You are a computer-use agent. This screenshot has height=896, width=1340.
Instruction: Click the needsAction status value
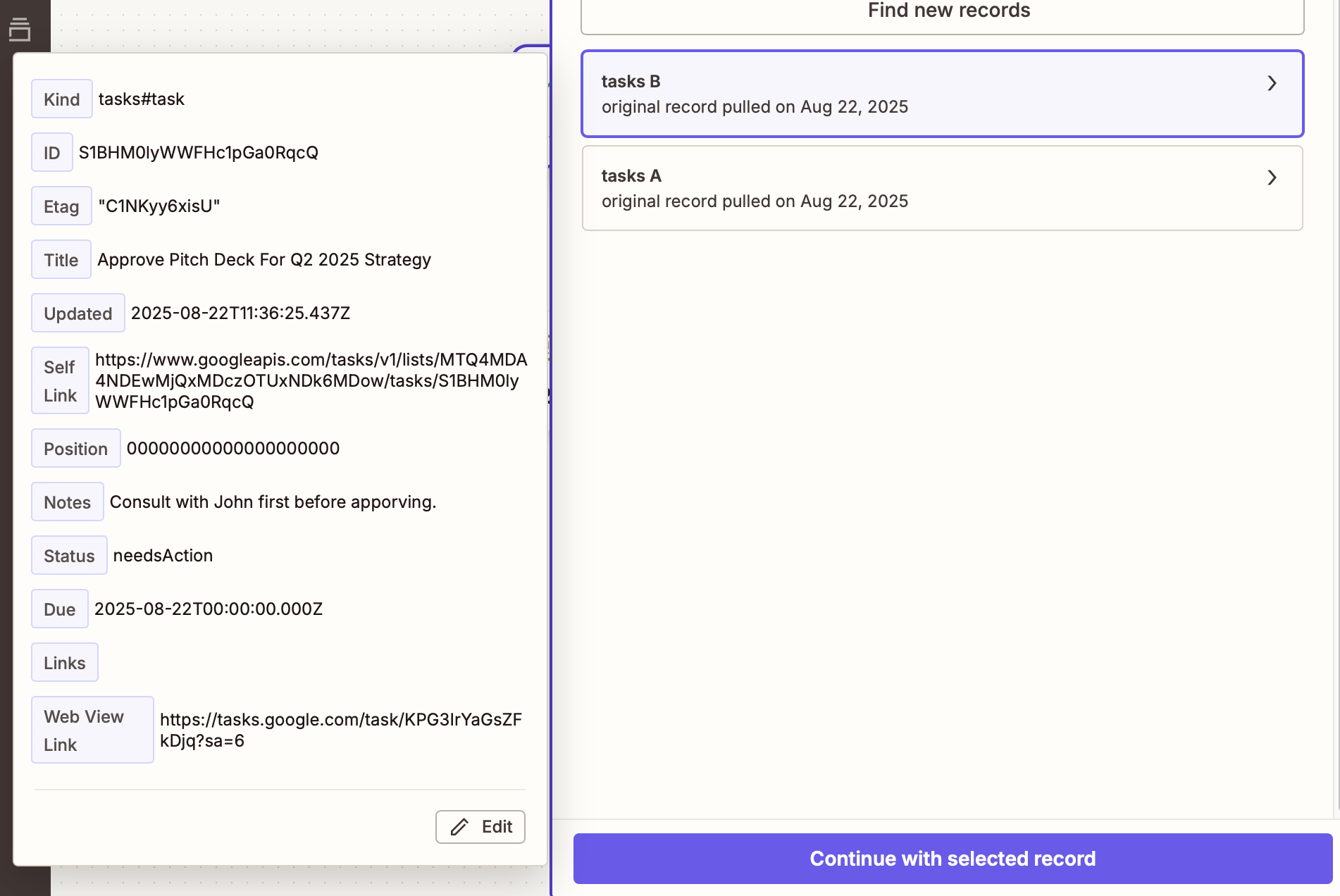163,556
